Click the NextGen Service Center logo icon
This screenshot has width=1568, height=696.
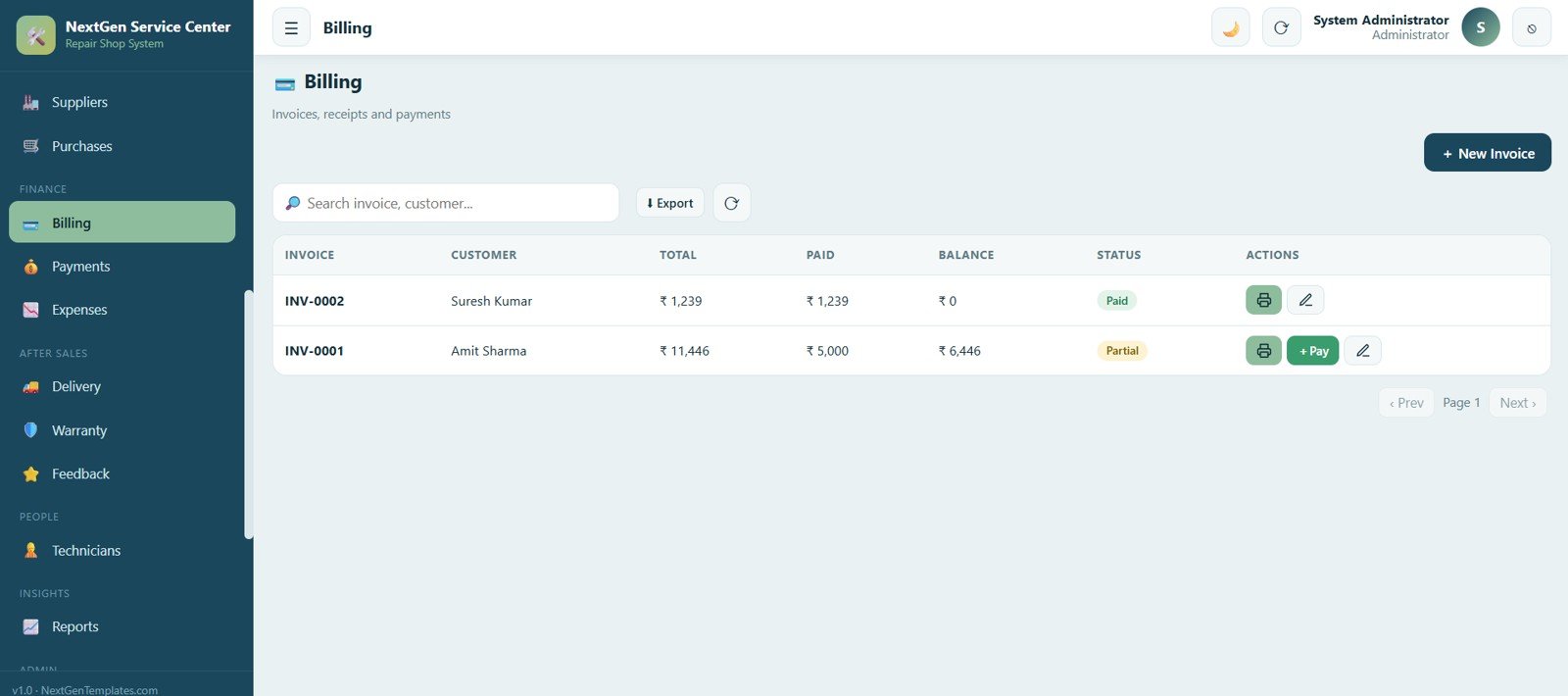click(x=36, y=35)
